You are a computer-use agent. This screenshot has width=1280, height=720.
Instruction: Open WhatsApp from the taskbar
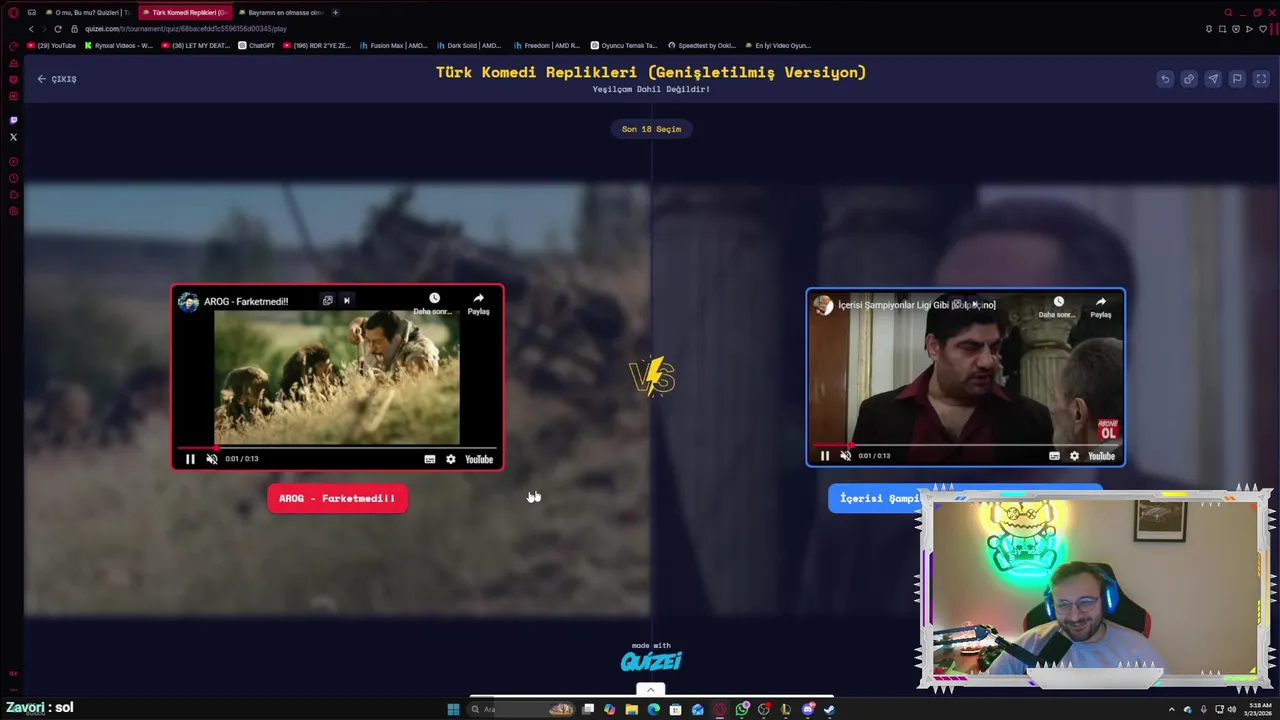point(742,709)
